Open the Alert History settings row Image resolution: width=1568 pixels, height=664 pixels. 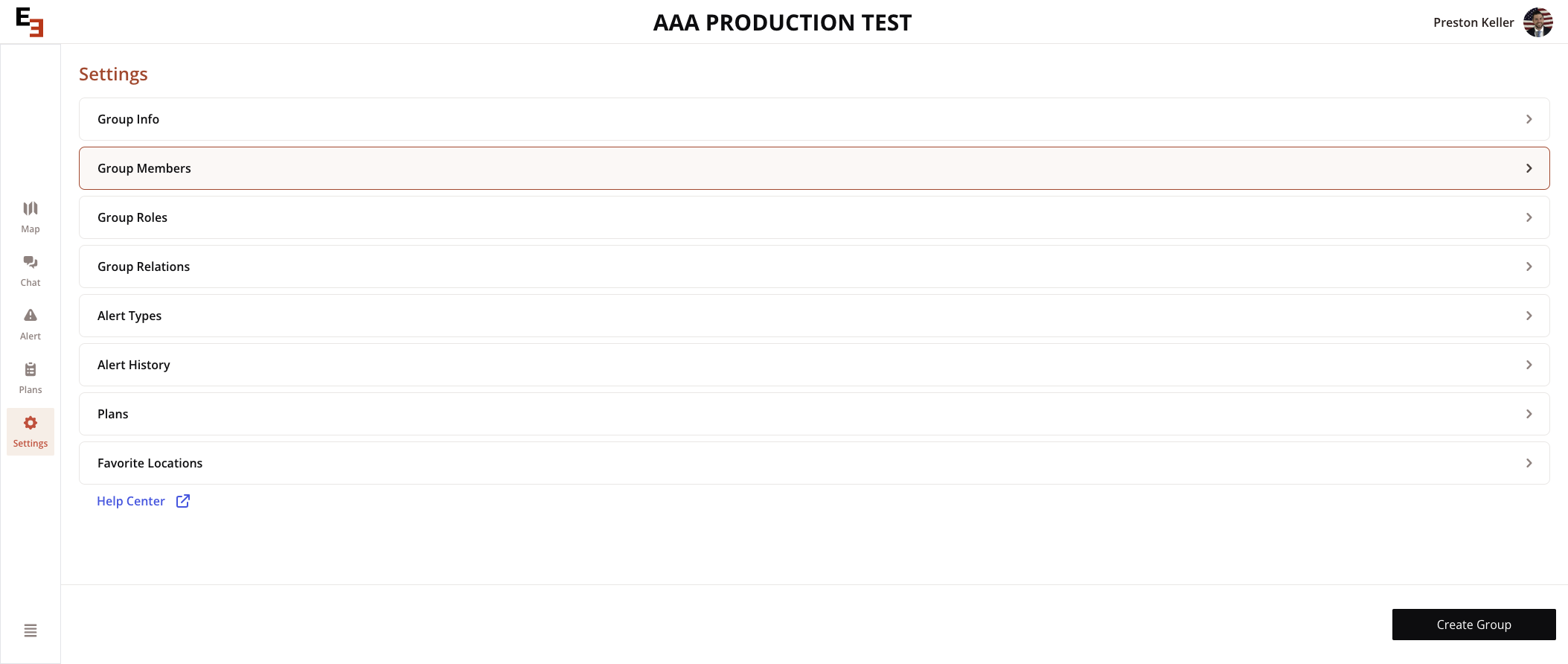pos(814,365)
